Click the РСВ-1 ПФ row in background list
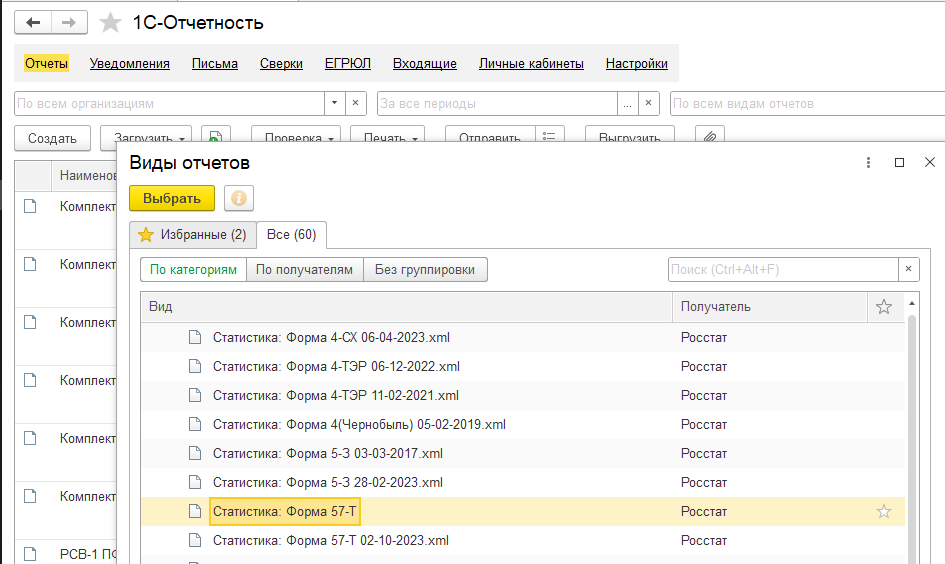This screenshot has width=945, height=564. click(66, 554)
